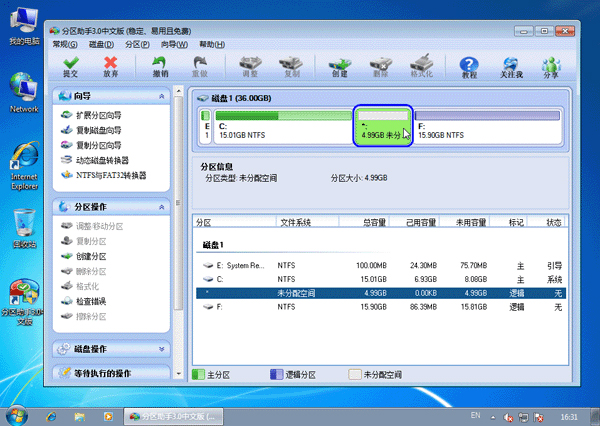Screen dimensions: 600x426
Task: Click the 撤销 (Undo) toolbar icon
Action: [160, 66]
